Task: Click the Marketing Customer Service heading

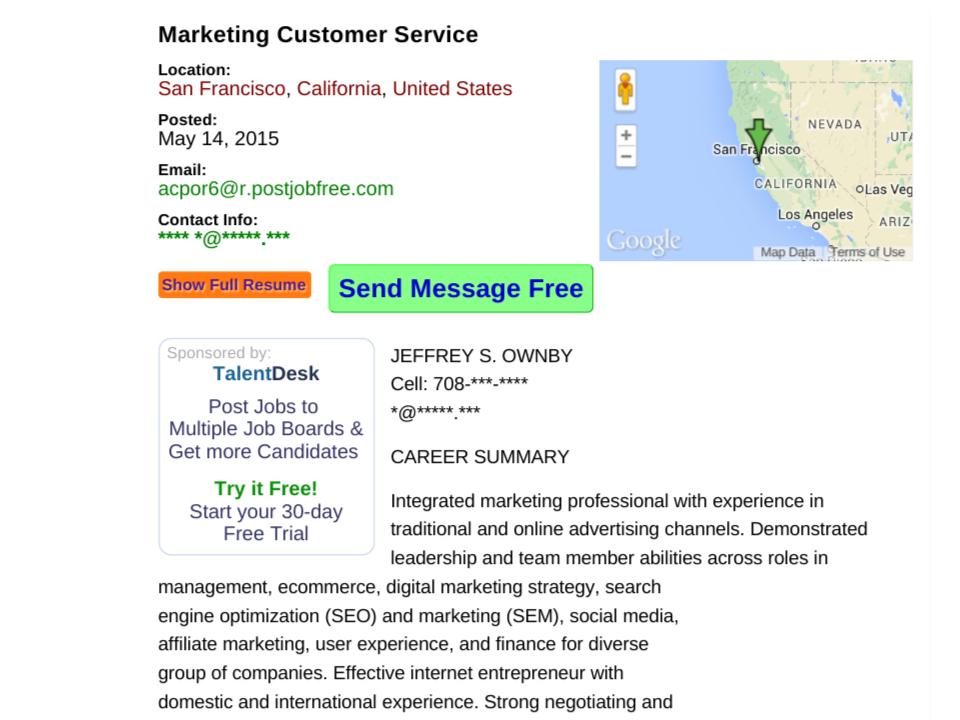Action: [x=318, y=34]
